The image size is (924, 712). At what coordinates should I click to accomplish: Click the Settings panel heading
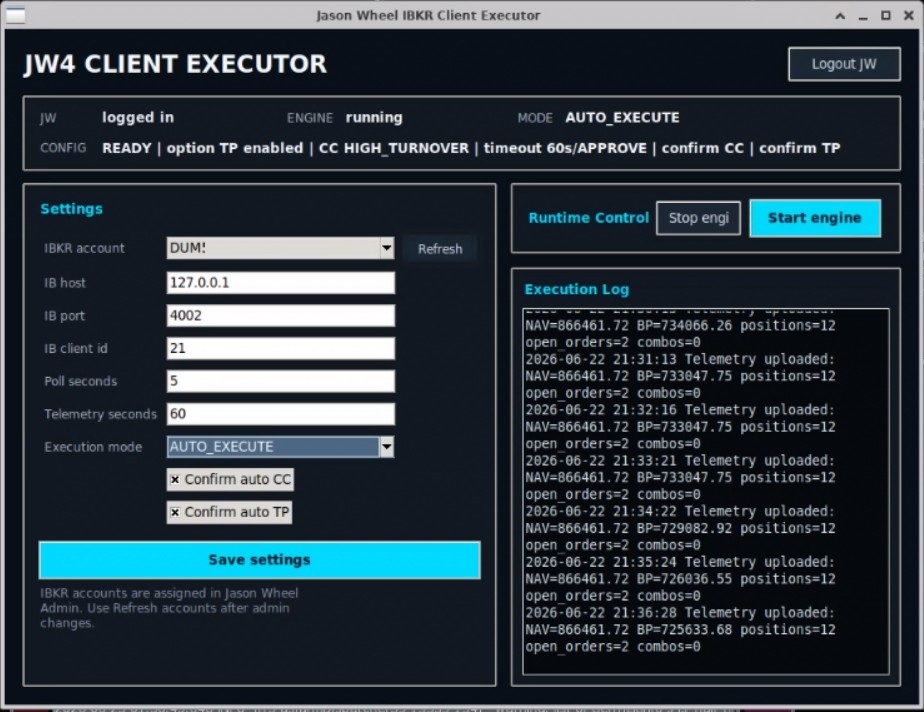pos(71,209)
